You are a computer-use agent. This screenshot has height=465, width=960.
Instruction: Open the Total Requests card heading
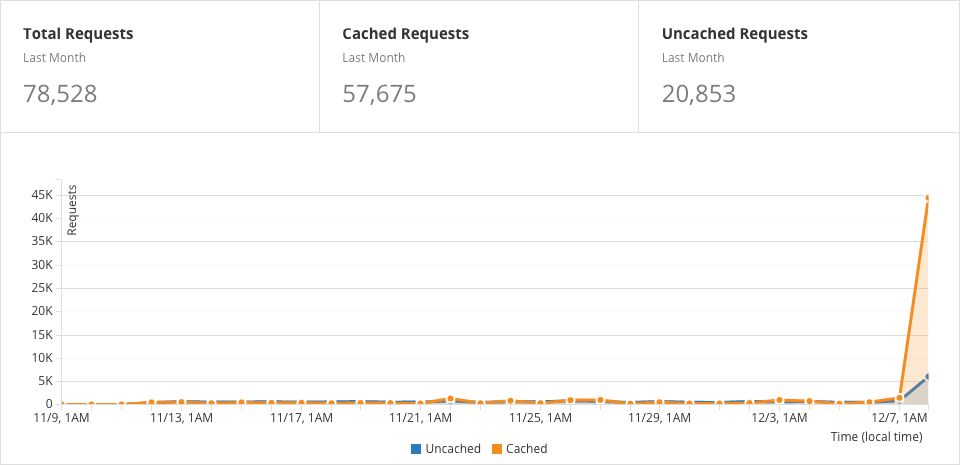[x=78, y=33]
